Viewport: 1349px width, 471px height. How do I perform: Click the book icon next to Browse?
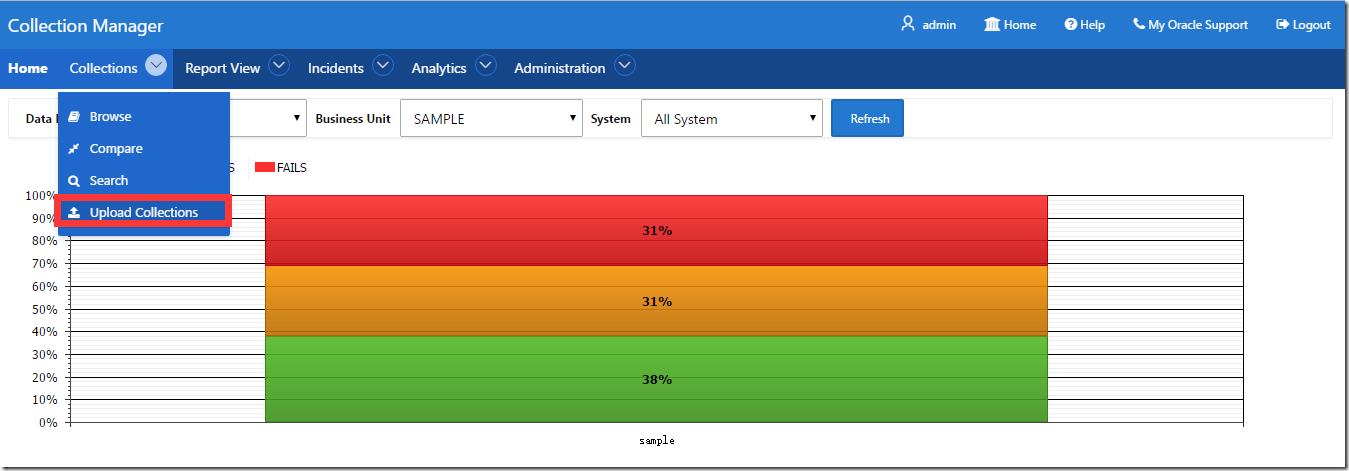point(74,117)
